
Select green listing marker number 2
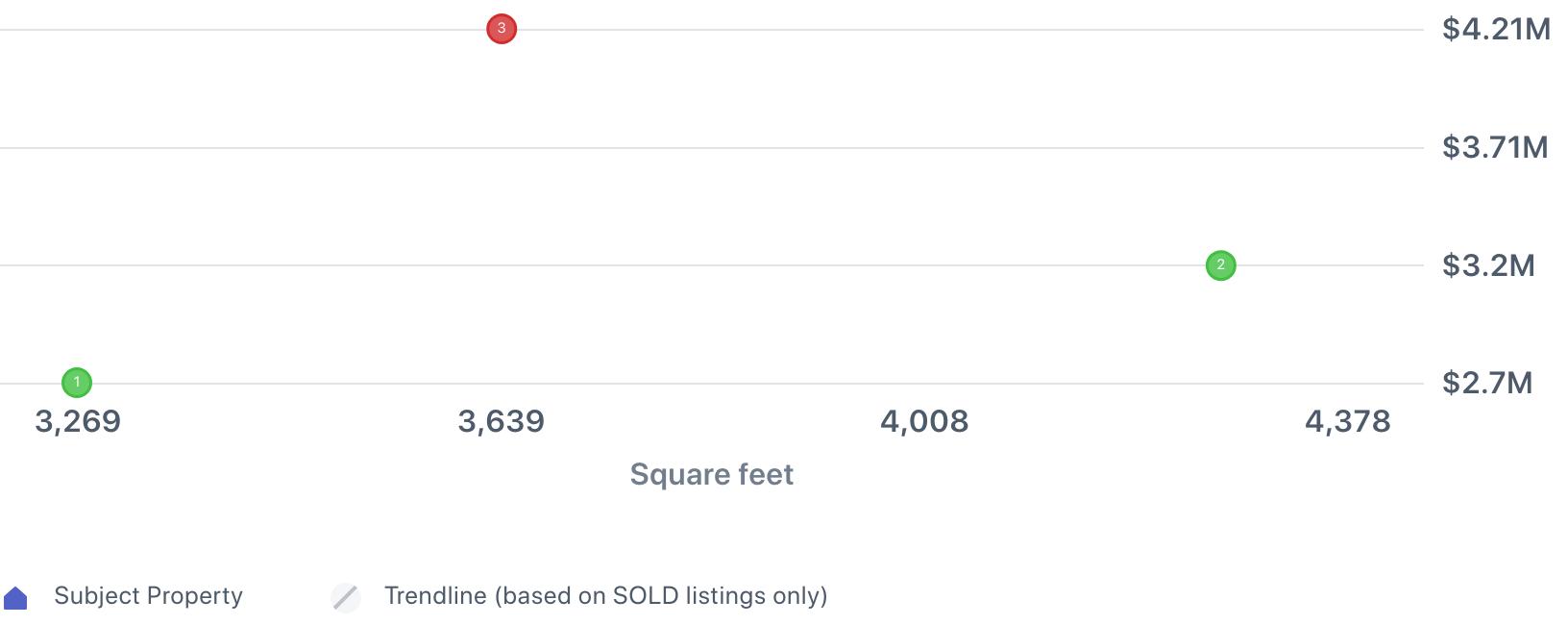(x=1220, y=265)
